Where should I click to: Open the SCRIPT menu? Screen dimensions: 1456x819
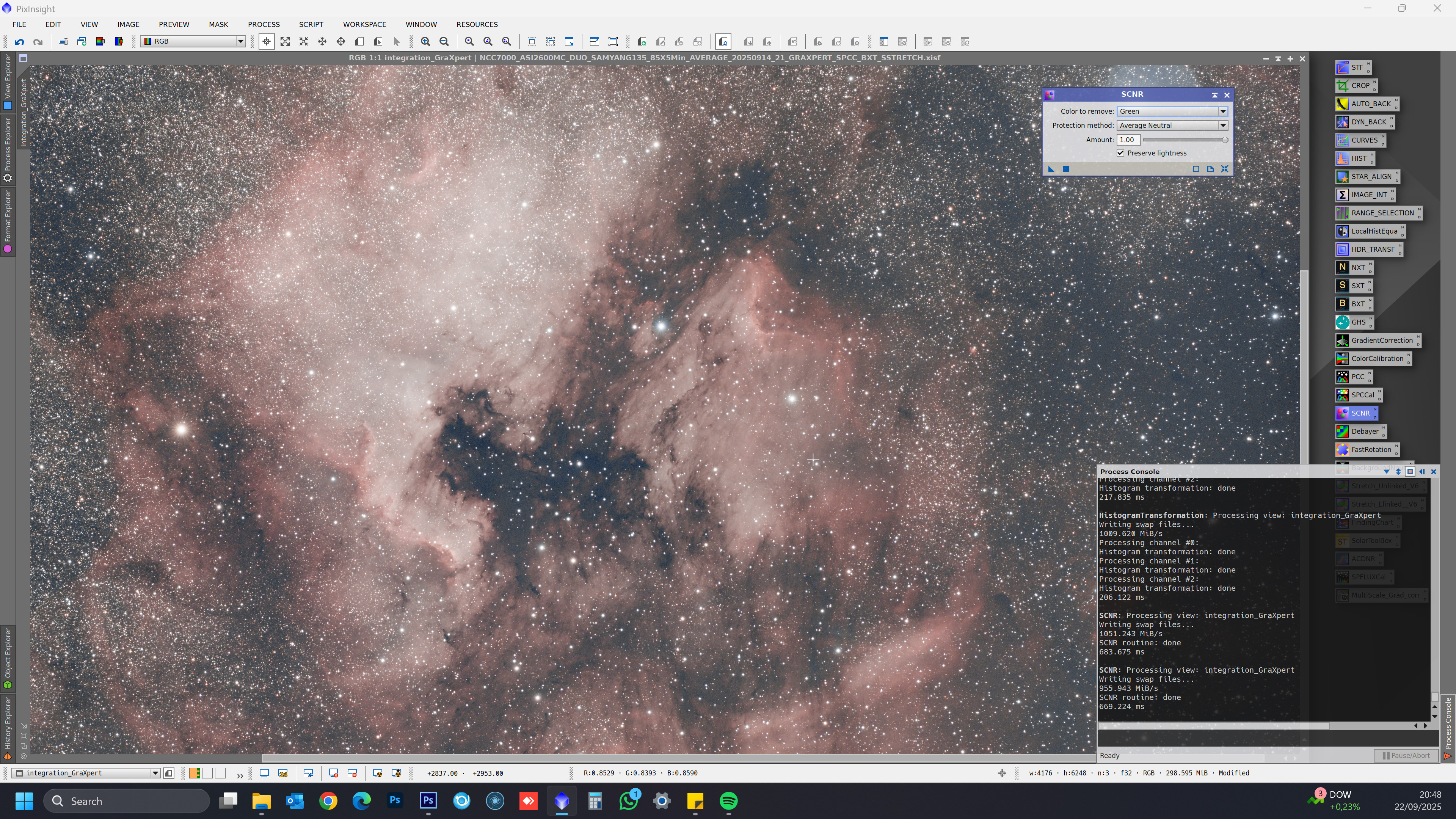click(x=311, y=24)
